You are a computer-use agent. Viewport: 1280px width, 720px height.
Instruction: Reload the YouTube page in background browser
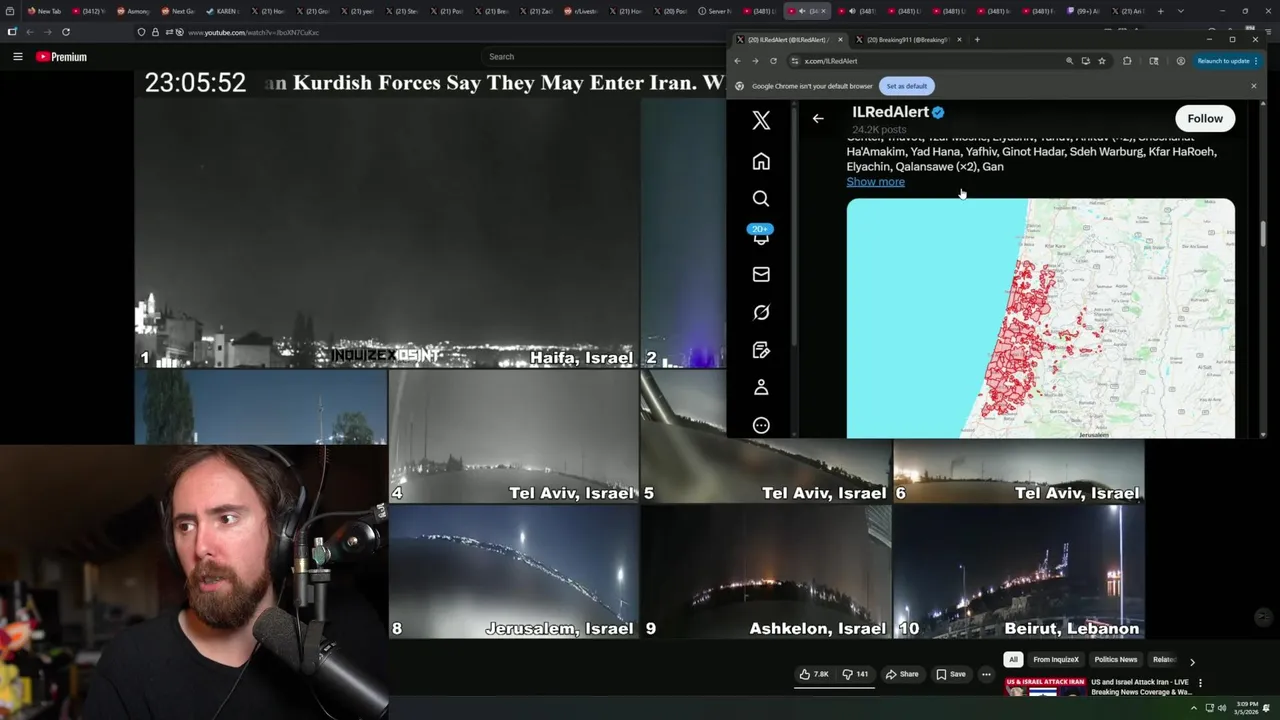pos(66,32)
